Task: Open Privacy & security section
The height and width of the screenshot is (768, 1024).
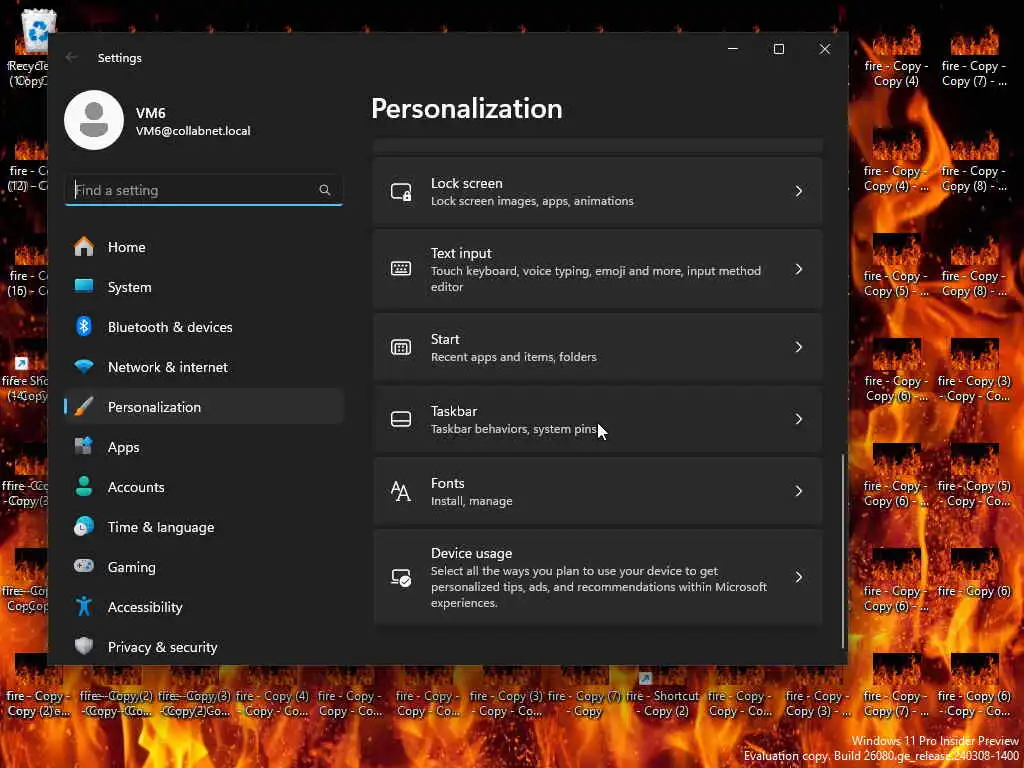Action: tap(204, 647)
